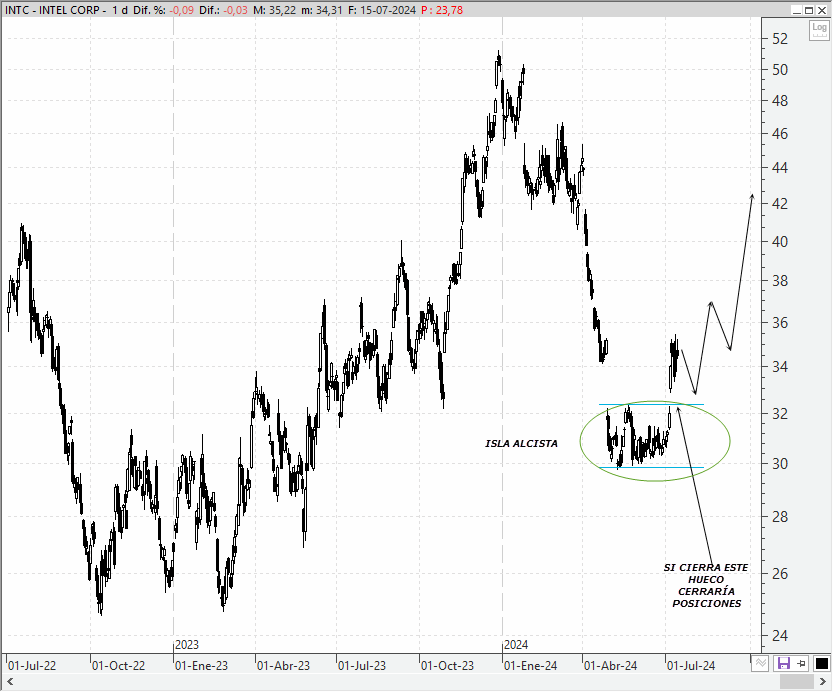
Task: Click the '01-Oct-22' date label
Action: tap(118, 665)
